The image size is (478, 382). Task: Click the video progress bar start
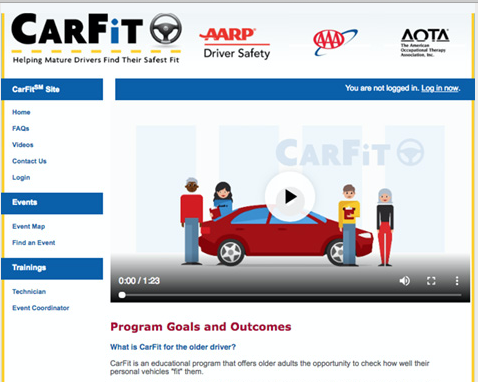tap(122, 295)
